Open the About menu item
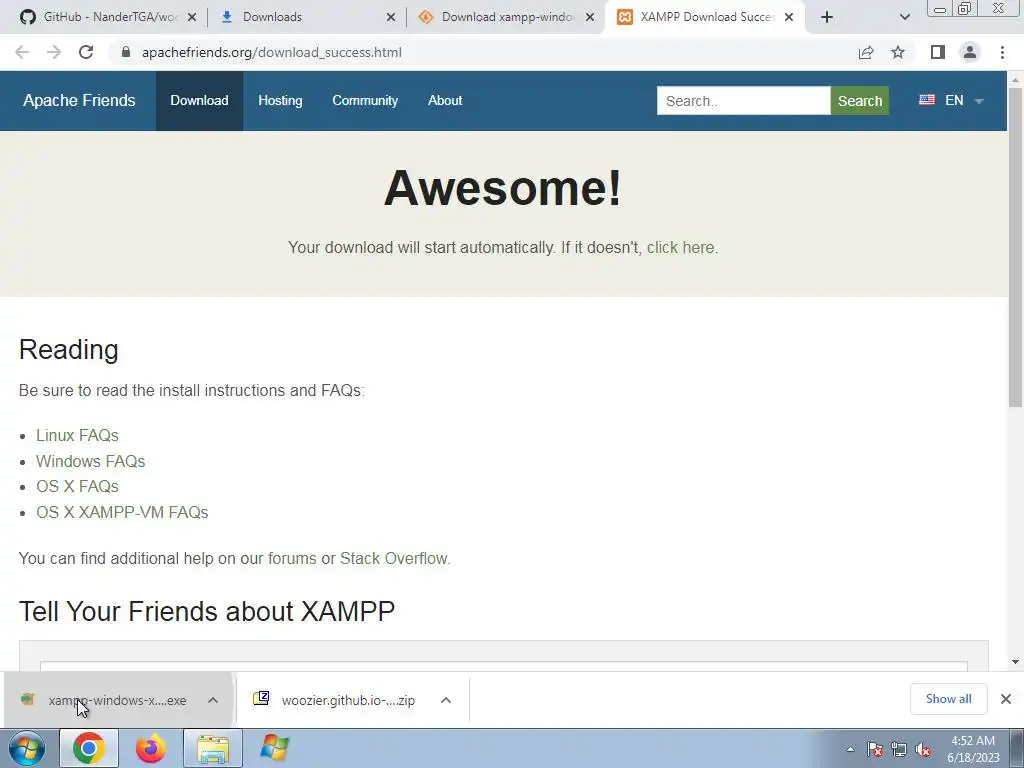Image resolution: width=1024 pixels, height=768 pixels. (x=445, y=101)
